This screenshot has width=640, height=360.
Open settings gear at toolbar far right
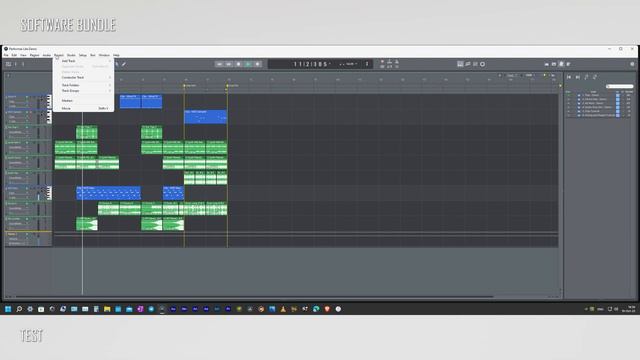point(632,64)
